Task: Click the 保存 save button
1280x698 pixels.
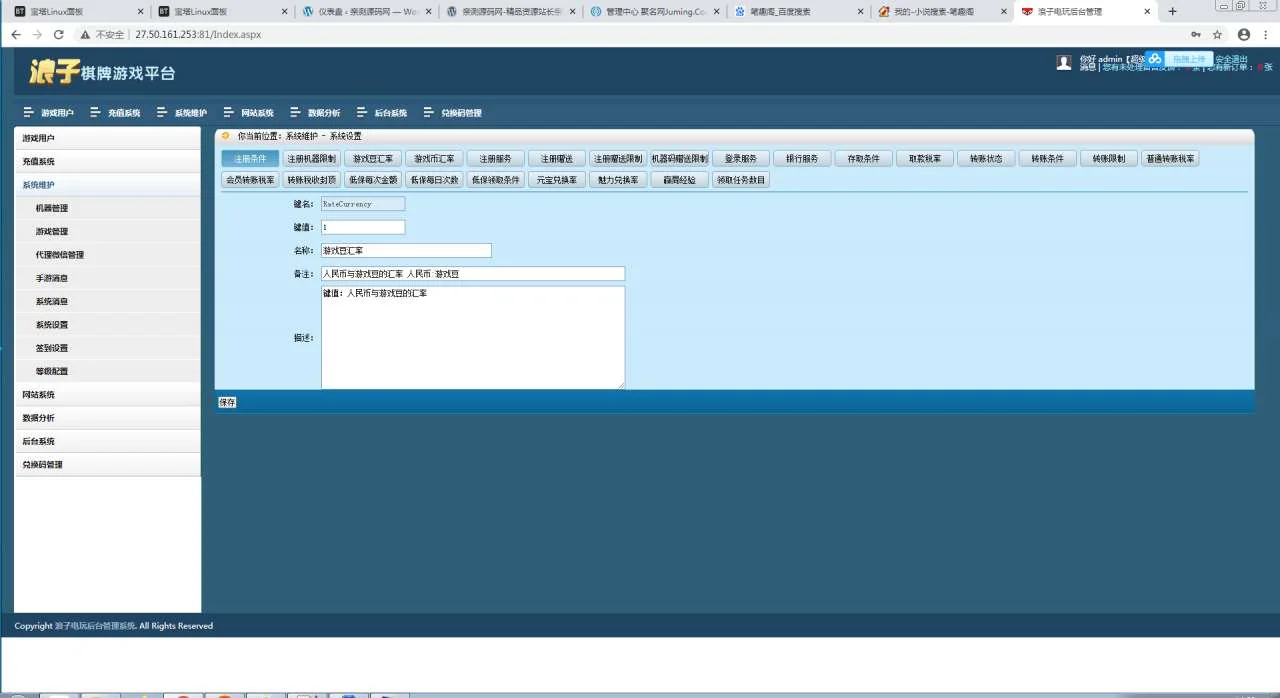Action: pyautogui.click(x=227, y=402)
